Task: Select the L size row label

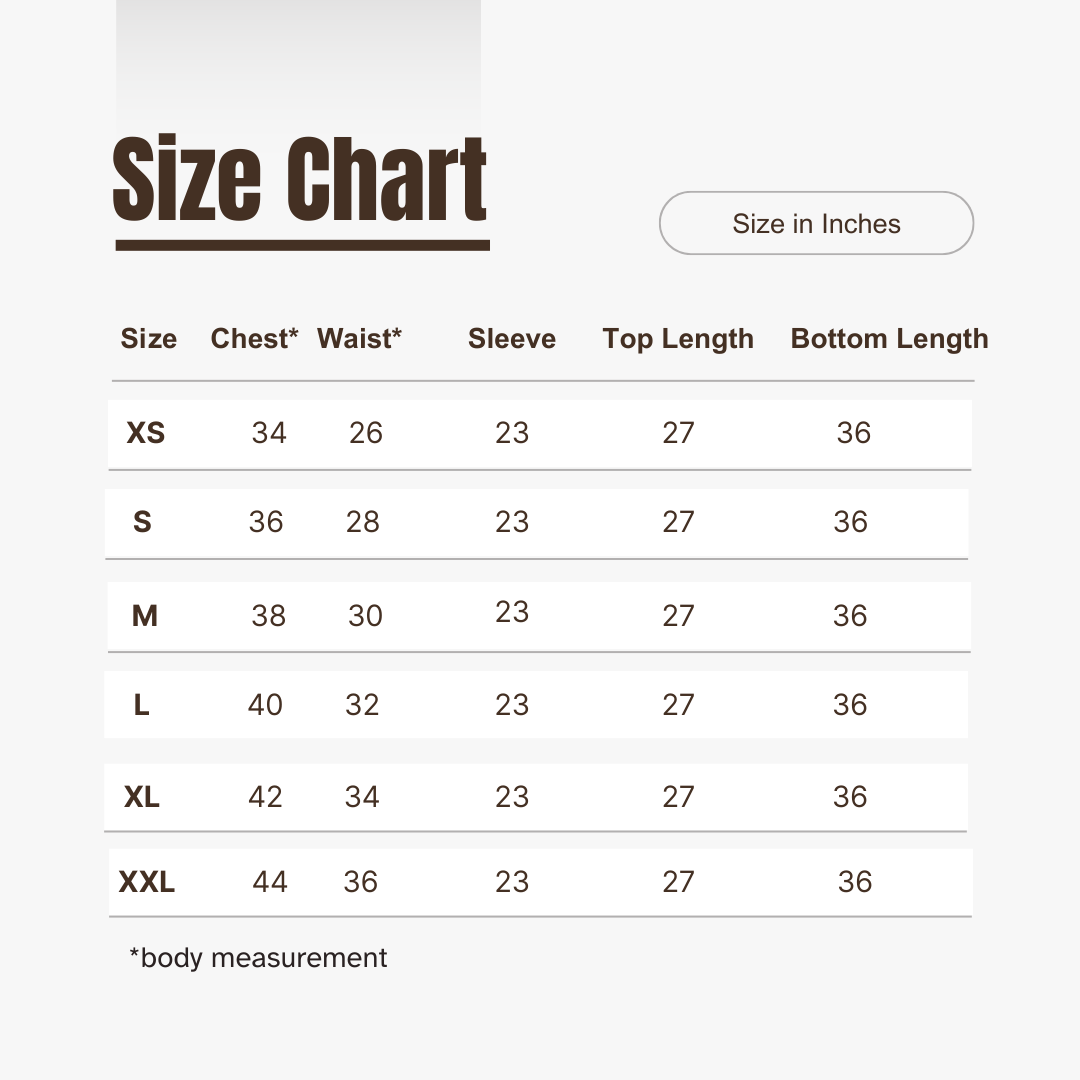Action: (x=141, y=705)
